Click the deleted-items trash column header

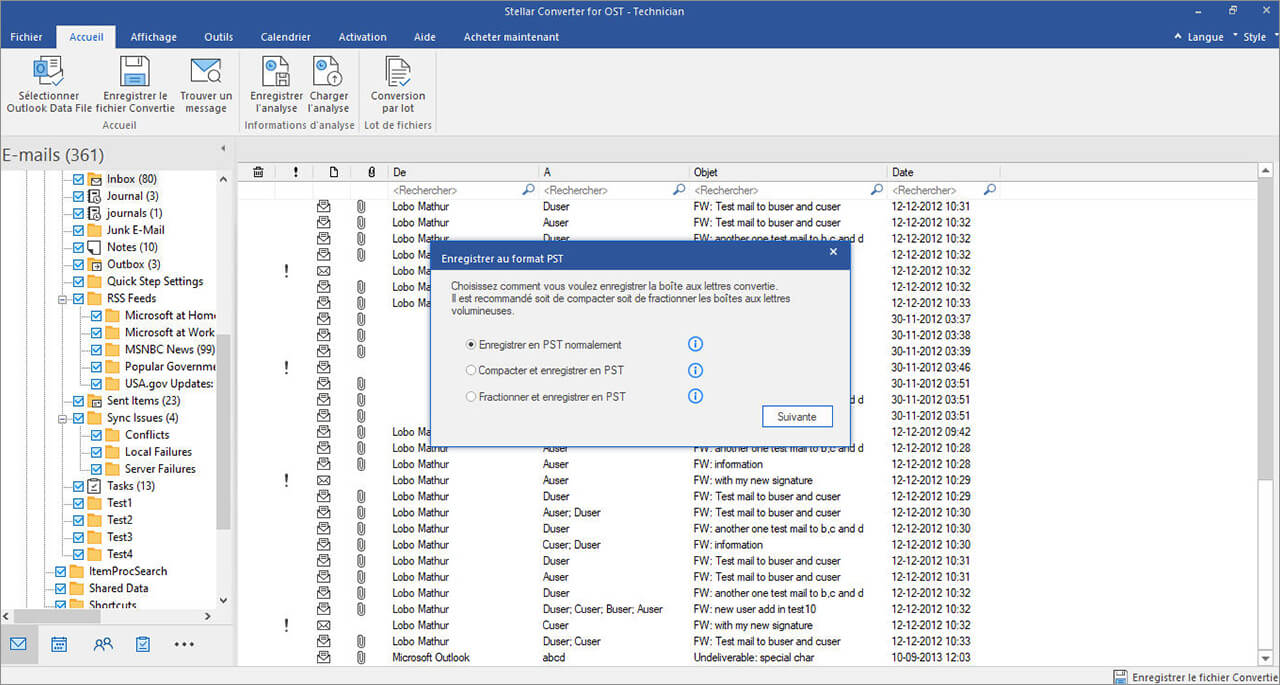point(258,172)
